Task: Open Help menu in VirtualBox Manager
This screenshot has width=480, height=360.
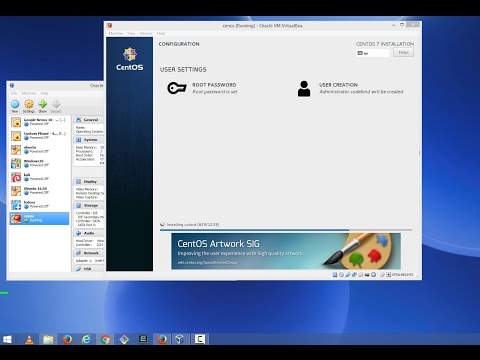Action: click(x=44, y=93)
